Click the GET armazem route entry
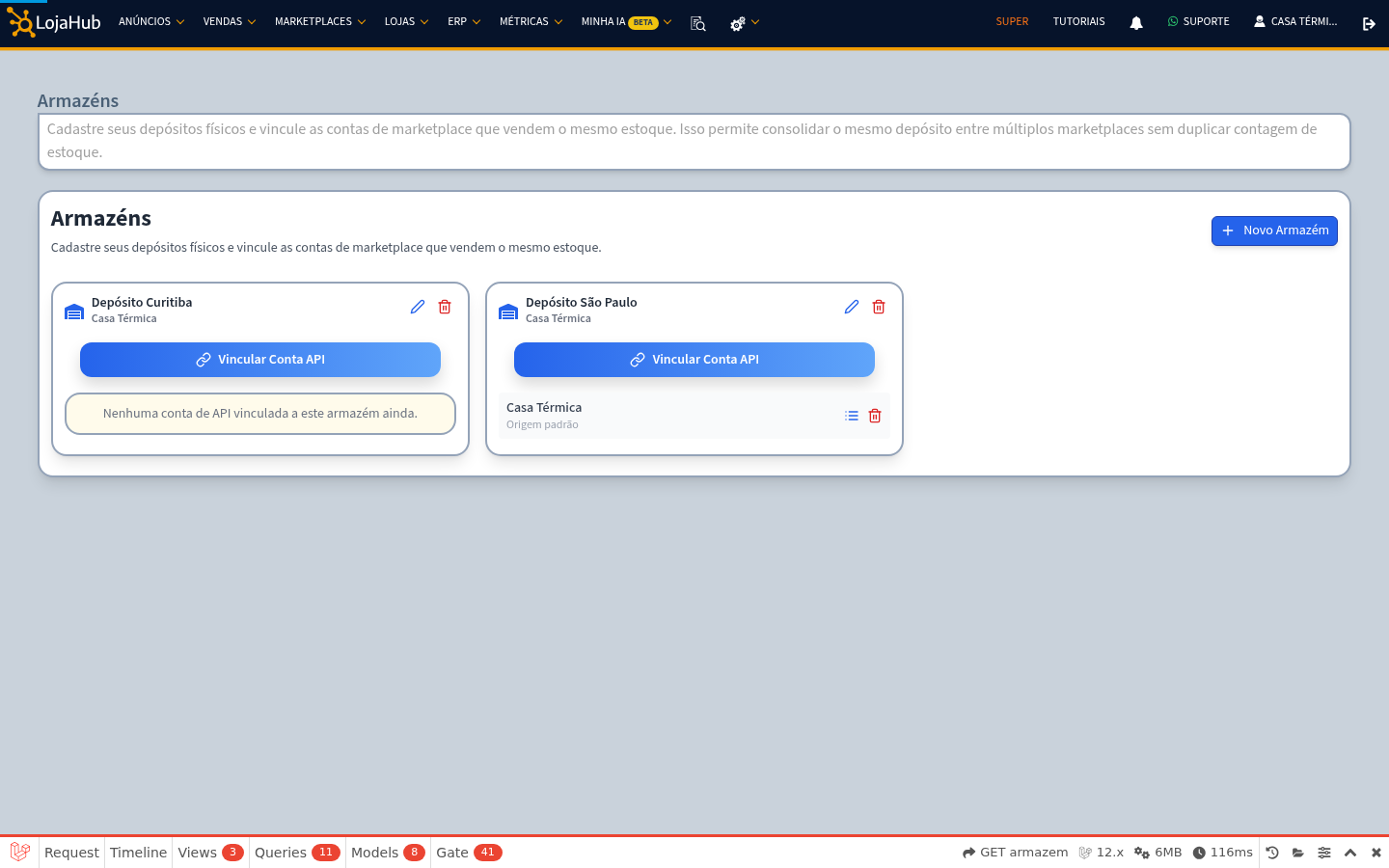The image size is (1389, 868). point(1015,853)
